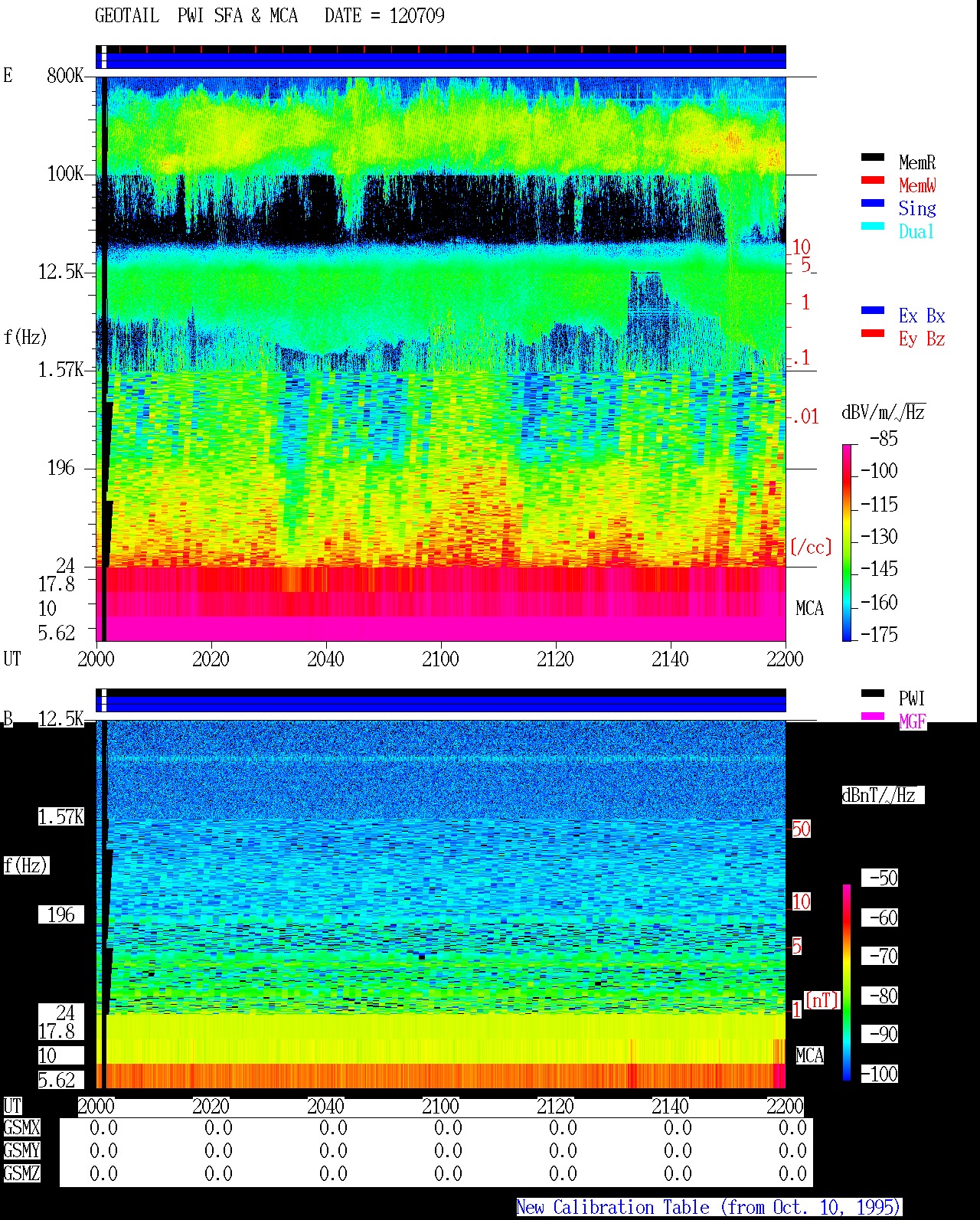980x1220 pixels.
Task: Click the 2140 UT label under magnetic spectrogram
Action: pos(670,1106)
